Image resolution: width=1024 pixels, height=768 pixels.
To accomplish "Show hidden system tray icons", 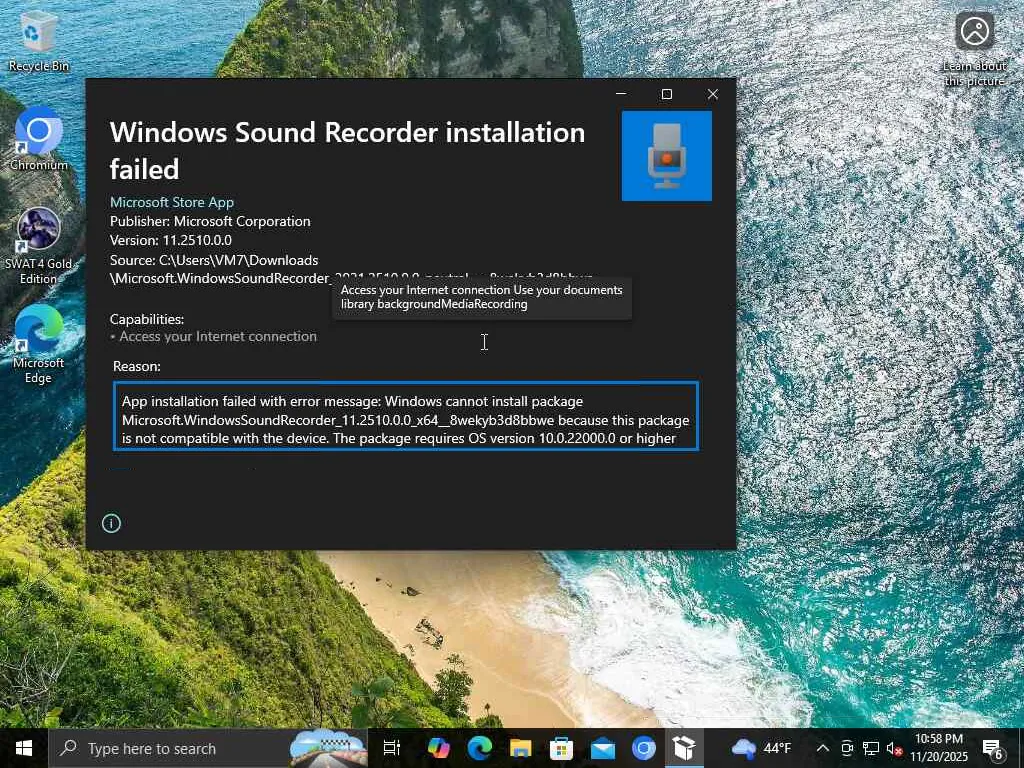I will point(823,748).
